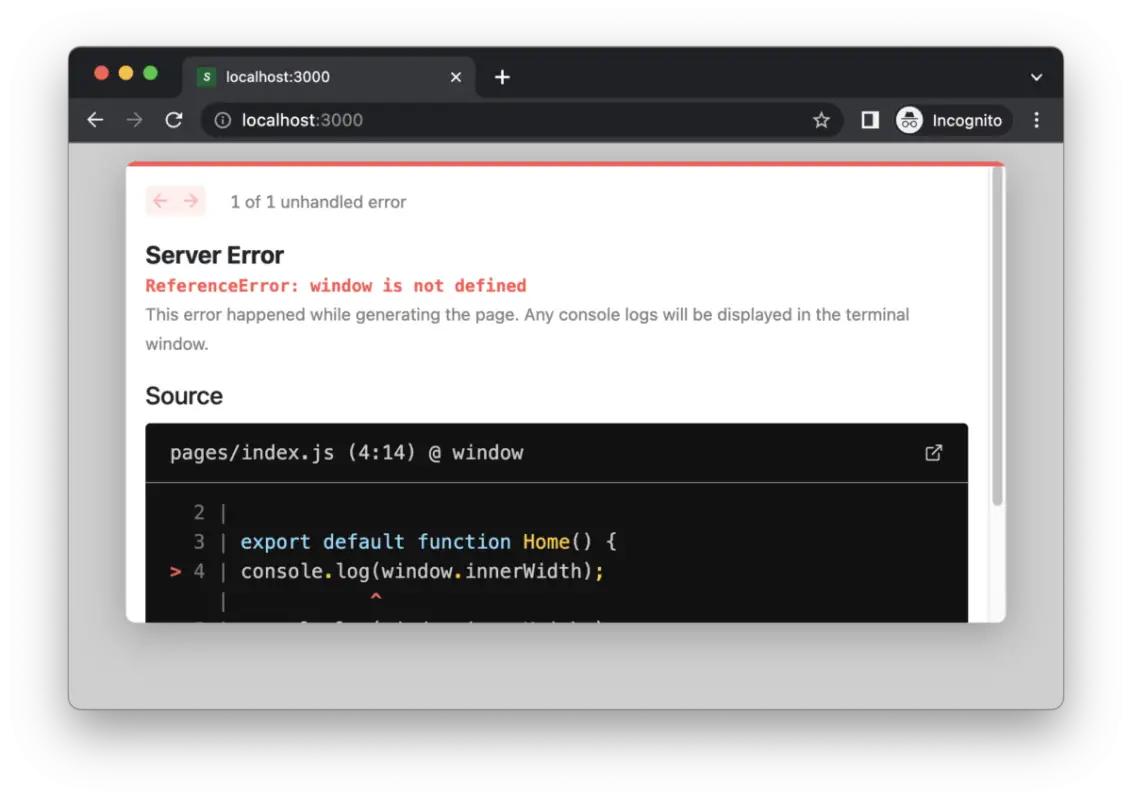Click the 1 of 1 unhandled error text
The width and height of the screenshot is (1132, 800).
pyautogui.click(x=318, y=202)
